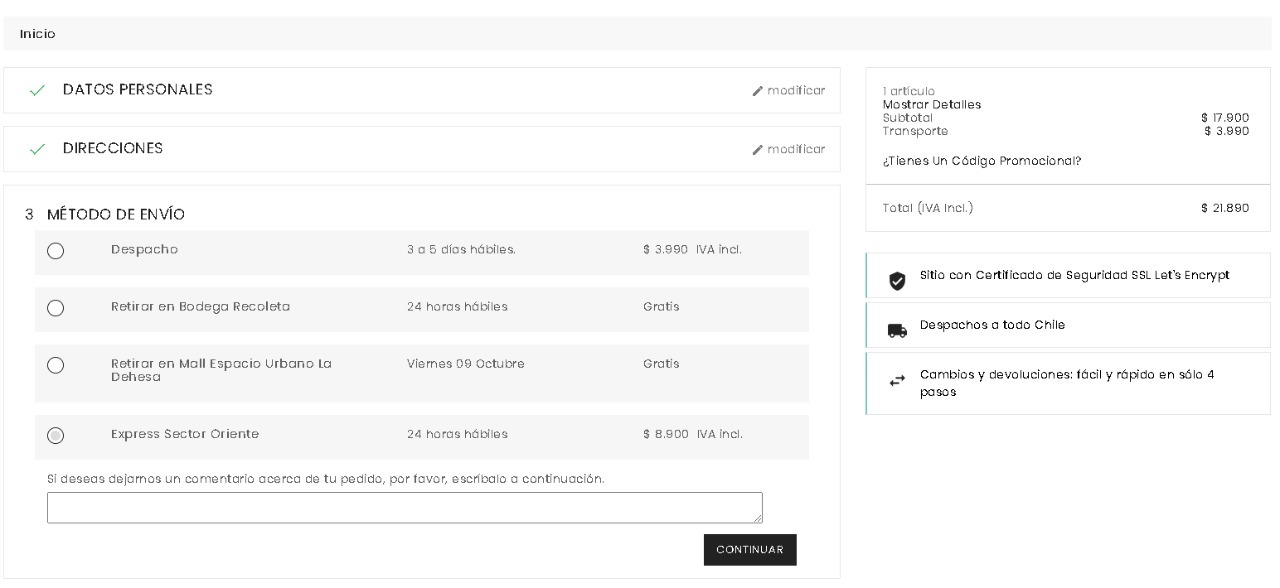Screen dimensions: 1280x588
Task: Expand Mostrar Detalles in order summary
Action: coord(931,105)
